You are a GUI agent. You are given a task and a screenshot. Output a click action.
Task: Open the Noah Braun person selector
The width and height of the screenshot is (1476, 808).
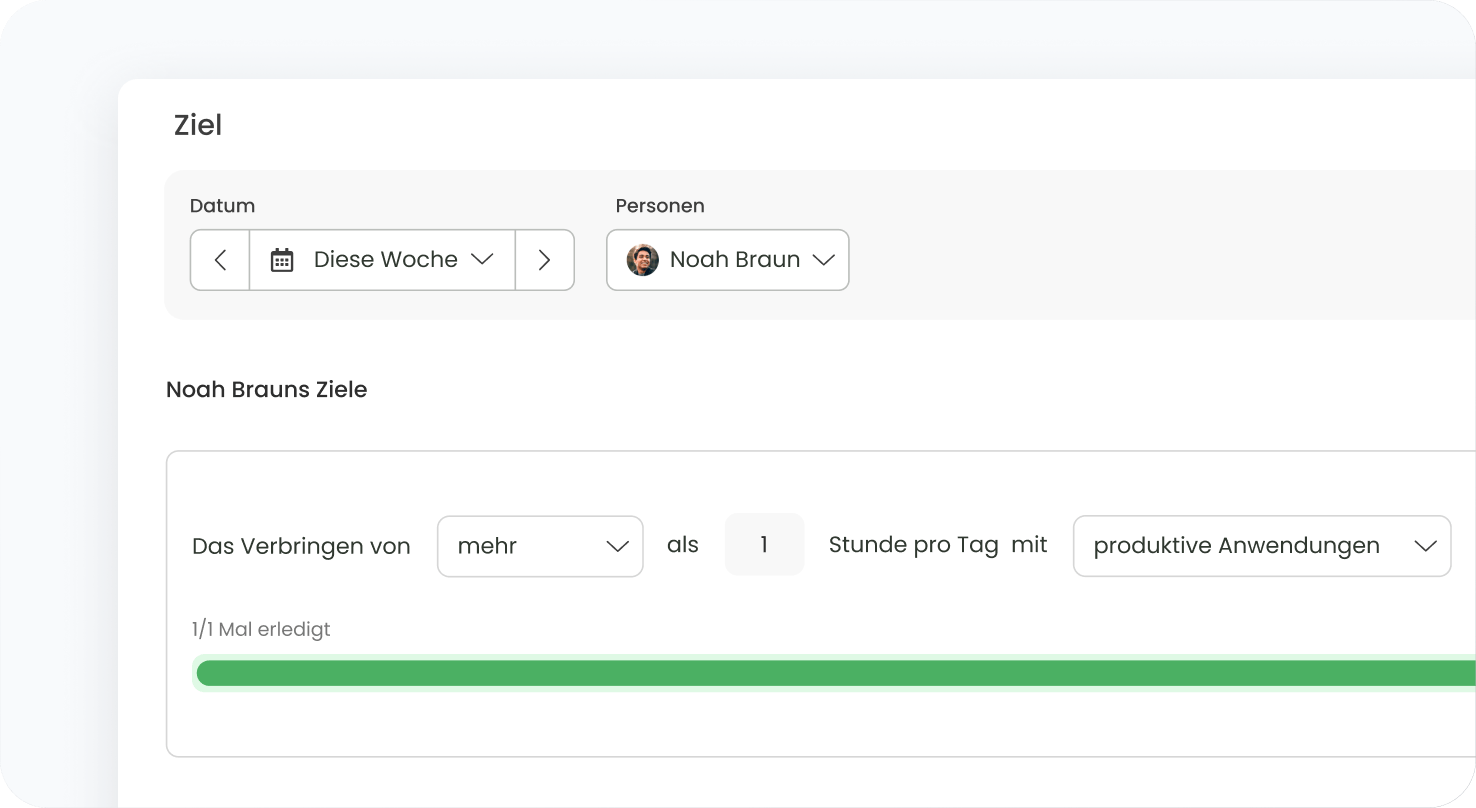tap(734, 260)
